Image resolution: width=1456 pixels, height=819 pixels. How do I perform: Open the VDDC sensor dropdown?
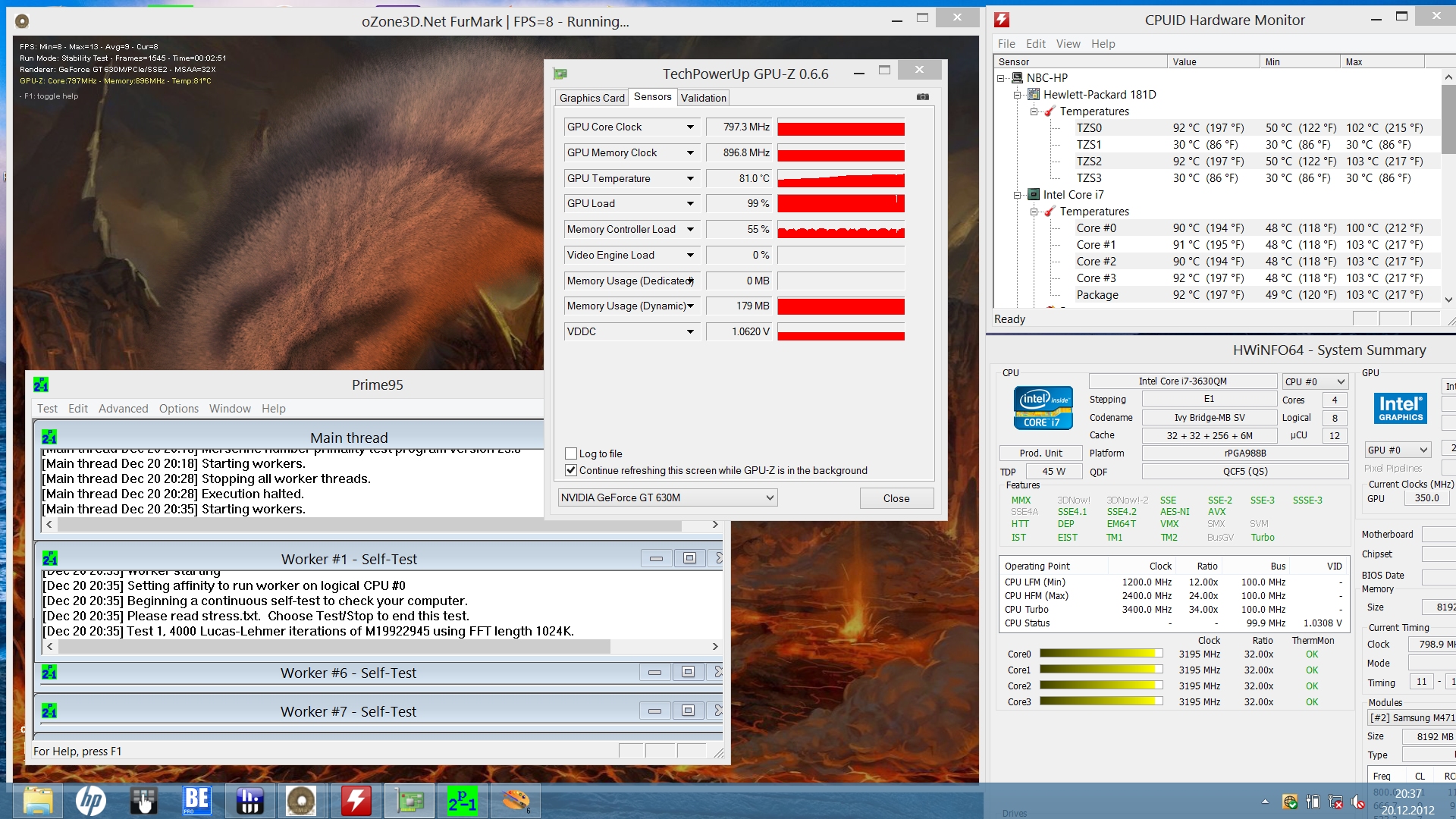click(x=690, y=332)
